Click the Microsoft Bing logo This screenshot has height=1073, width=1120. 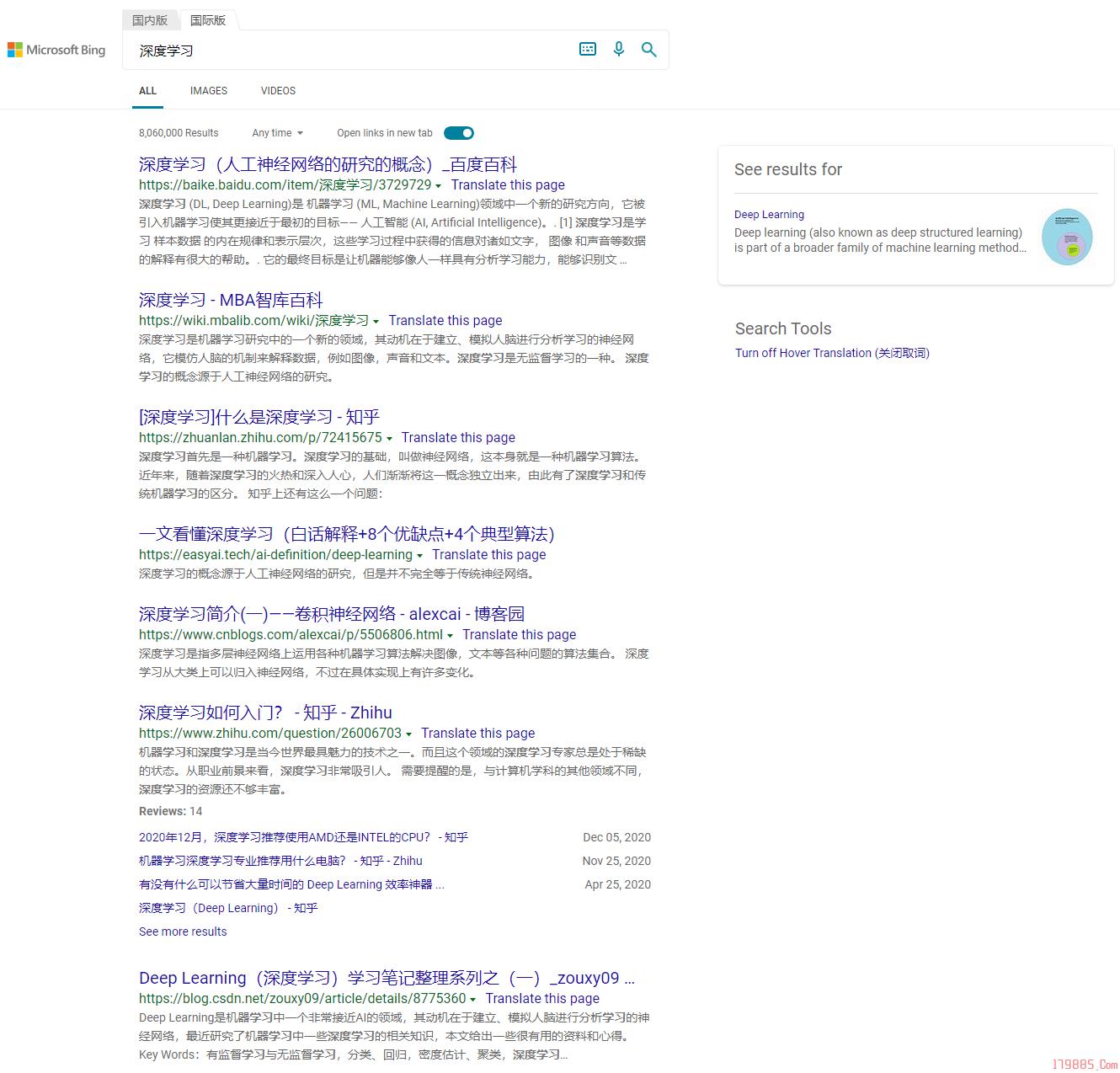56,49
